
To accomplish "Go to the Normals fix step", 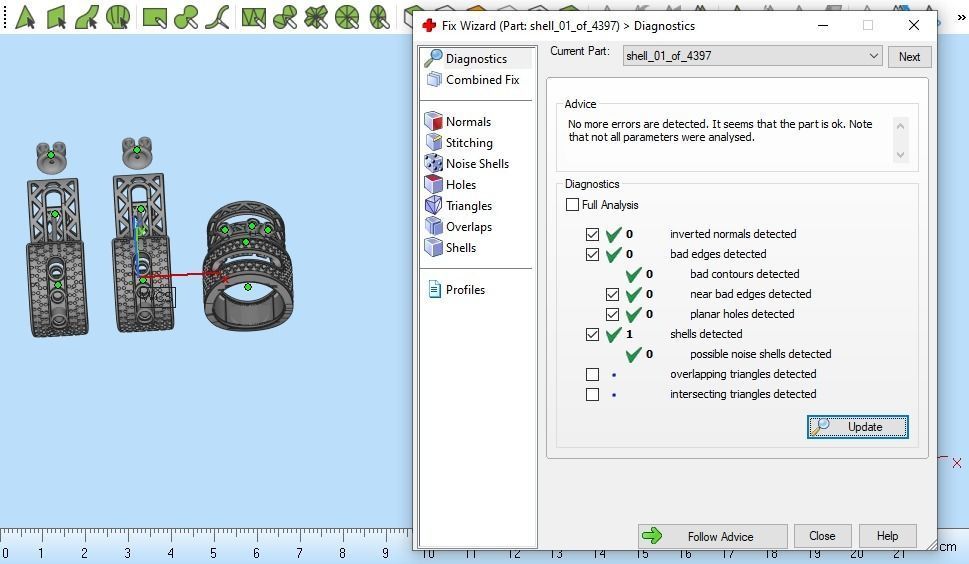I will coord(458,122).
